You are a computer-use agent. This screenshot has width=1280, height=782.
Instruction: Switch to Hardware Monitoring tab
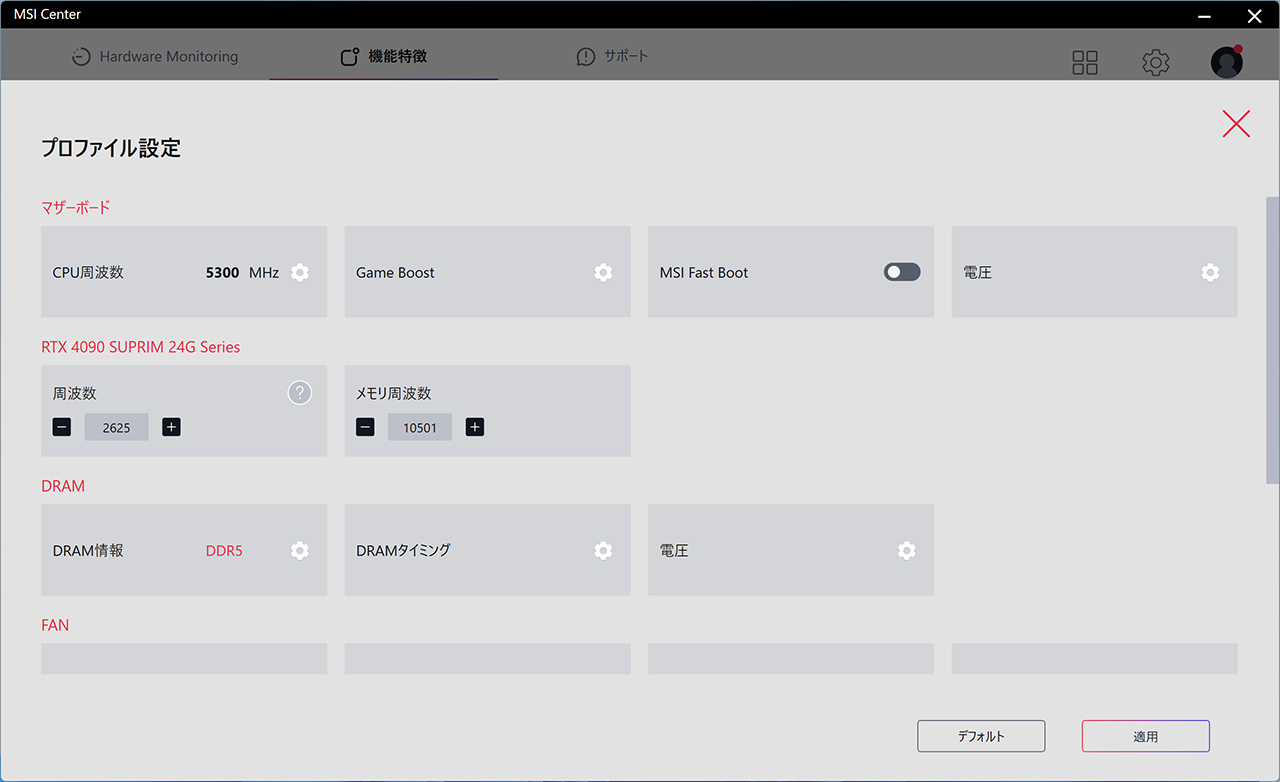point(155,57)
